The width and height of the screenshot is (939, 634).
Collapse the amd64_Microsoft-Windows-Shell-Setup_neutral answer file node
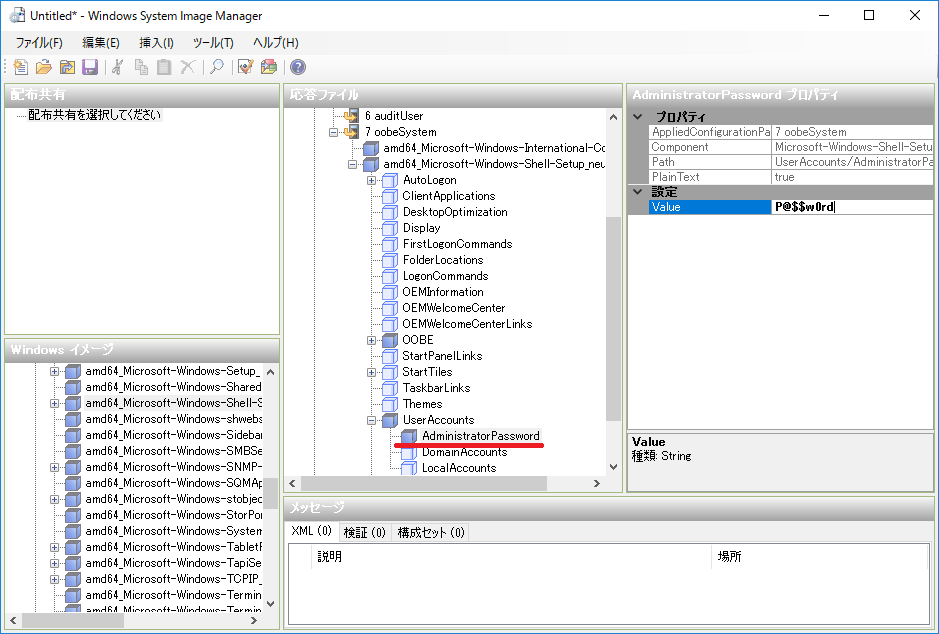pos(353,164)
